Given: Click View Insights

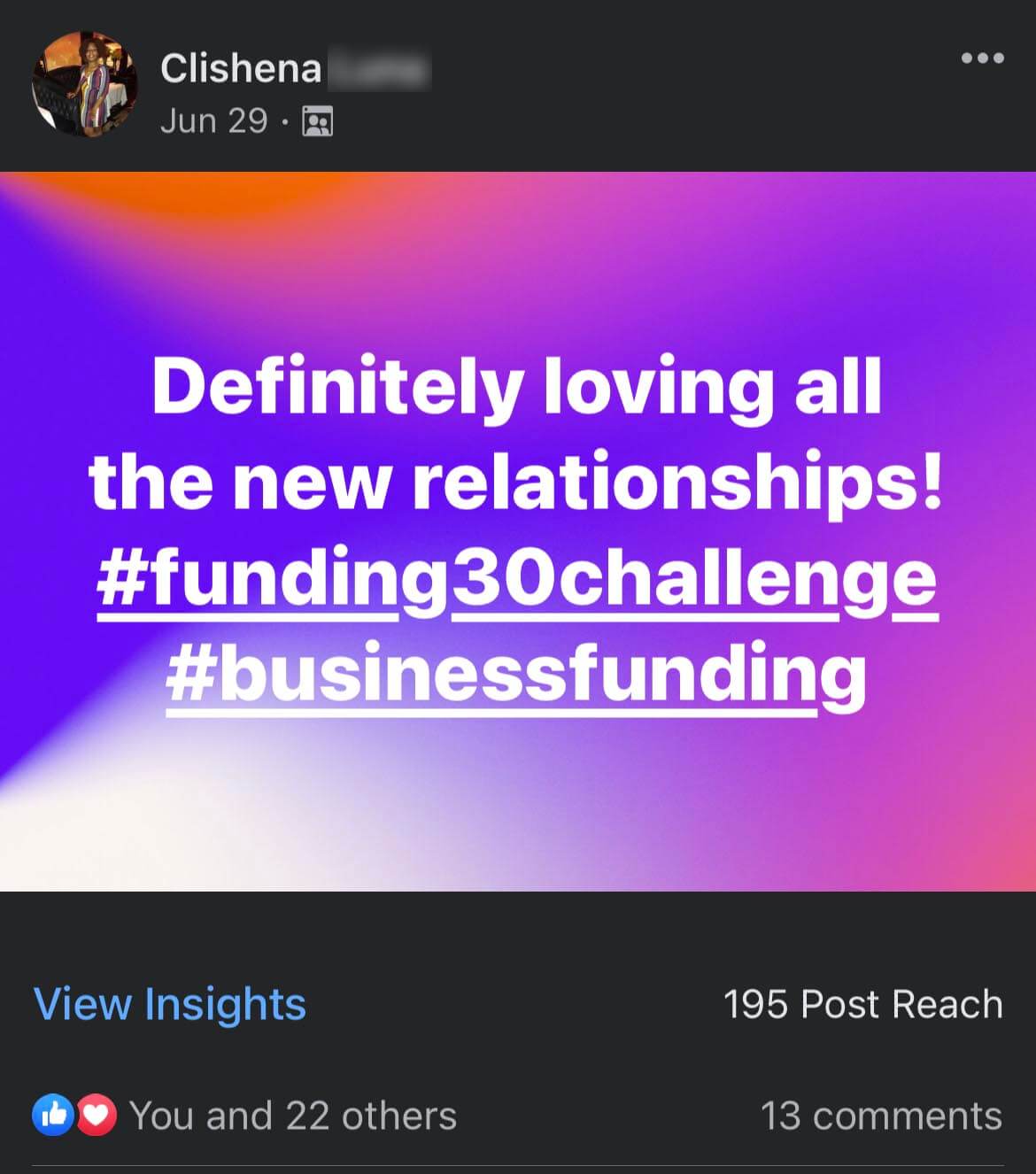Looking at the screenshot, I should (x=170, y=1004).
